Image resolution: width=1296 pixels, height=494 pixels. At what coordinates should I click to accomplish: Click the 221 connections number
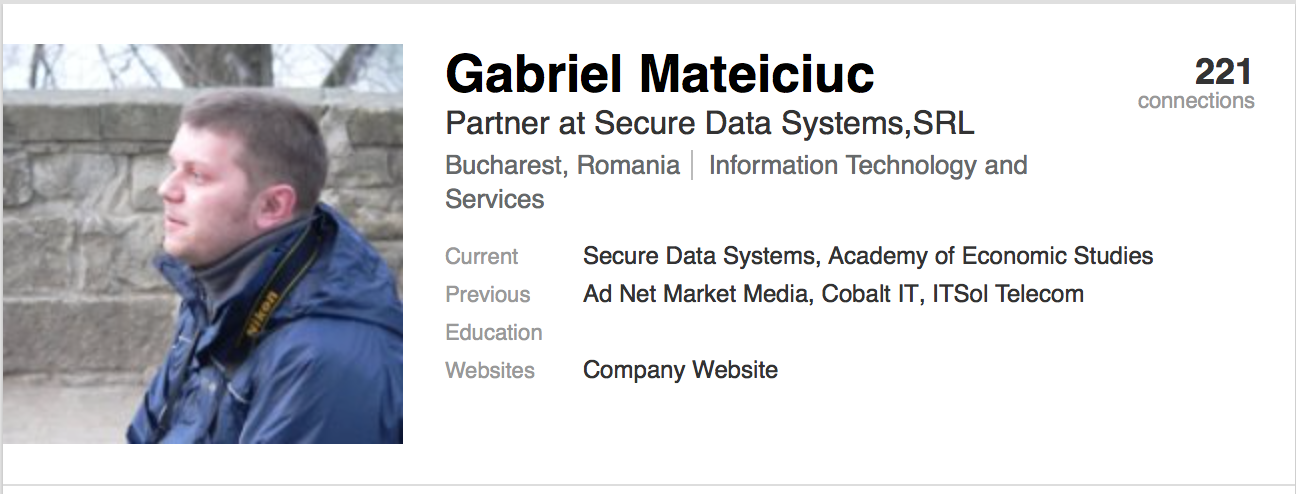click(1223, 72)
